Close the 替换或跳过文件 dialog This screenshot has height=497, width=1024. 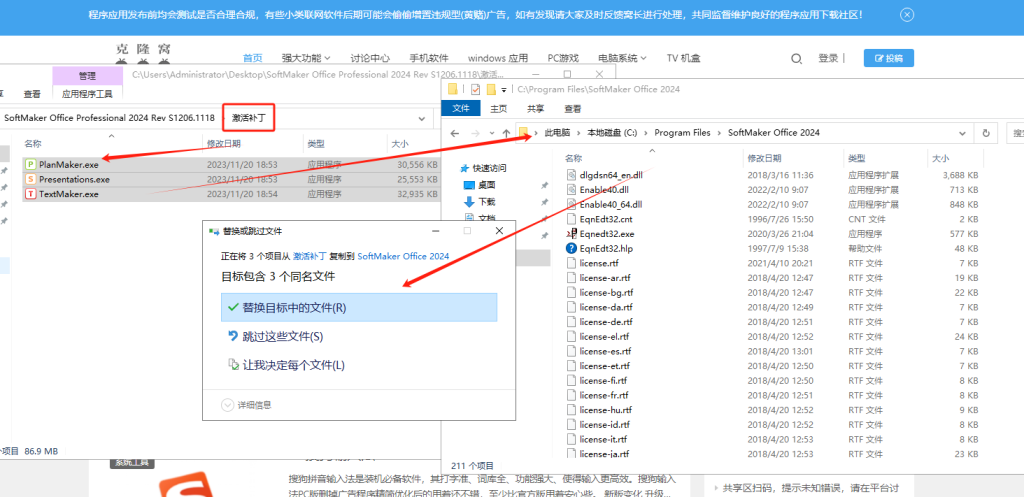point(499,231)
